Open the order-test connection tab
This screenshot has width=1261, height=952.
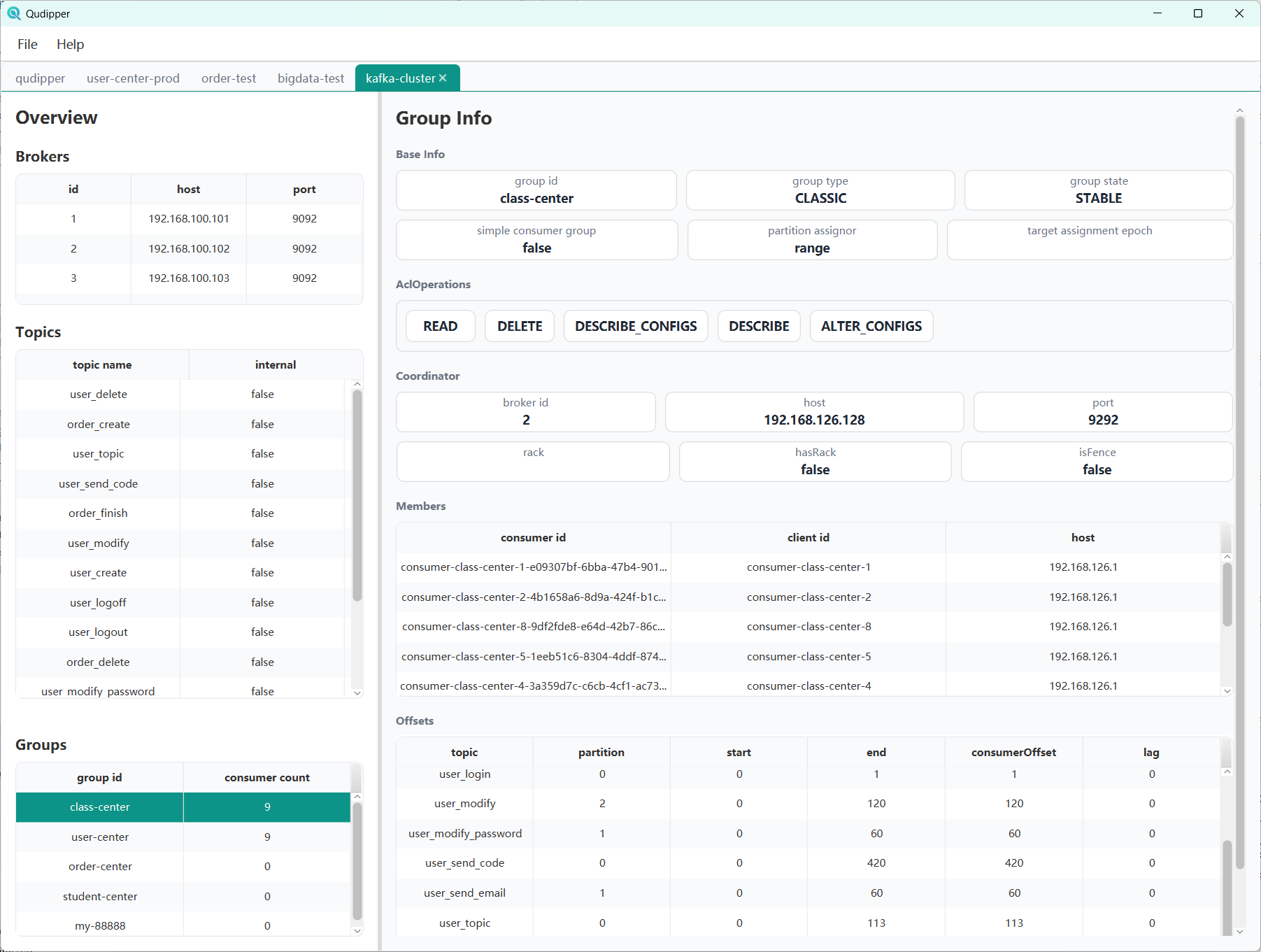click(229, 78)
